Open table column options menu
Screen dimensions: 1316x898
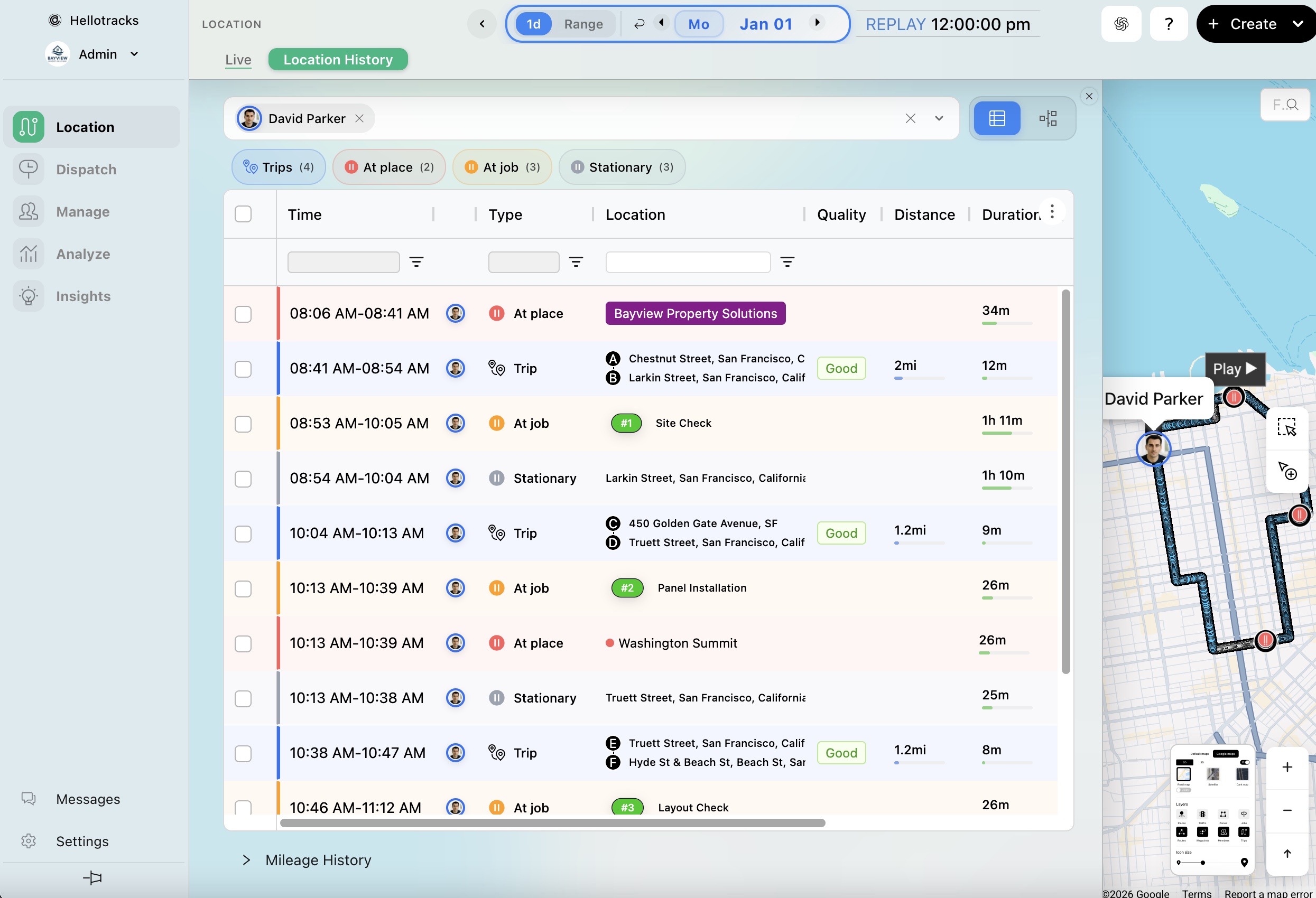tap(1052, 212)
